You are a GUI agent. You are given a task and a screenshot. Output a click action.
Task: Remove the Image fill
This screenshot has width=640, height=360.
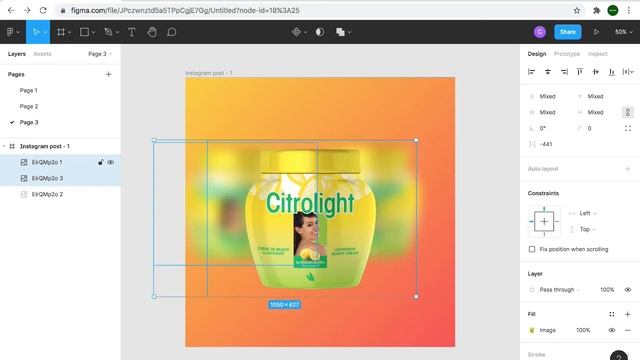point(628,330)
